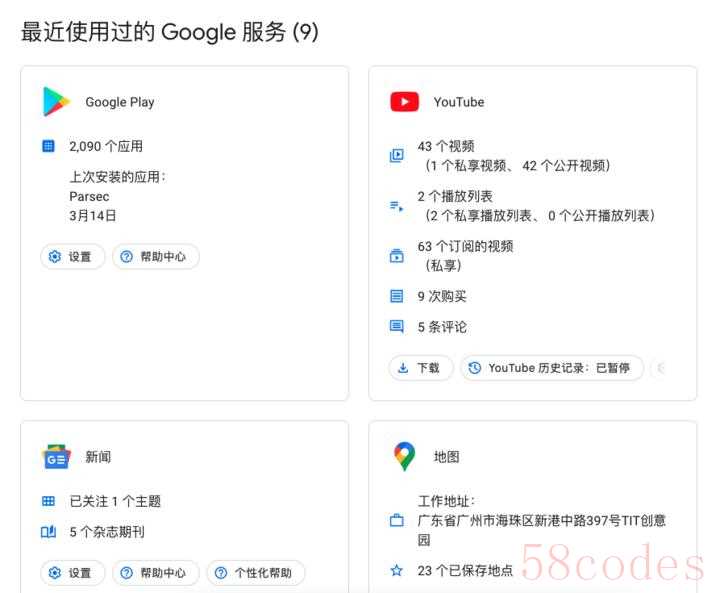Click the Google News logo icon
Viewport: 720px width, 593px height.
click(x=56, y=457)
